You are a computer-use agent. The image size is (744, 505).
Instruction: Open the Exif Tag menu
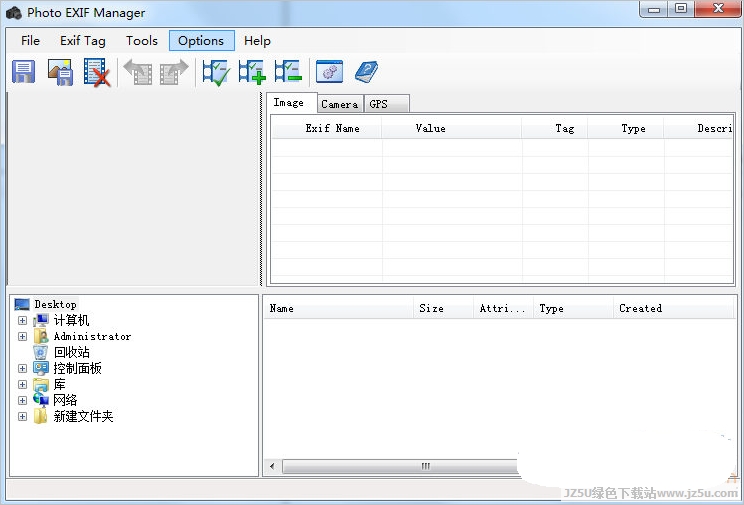pyautogui.click(x=83, y=41)
